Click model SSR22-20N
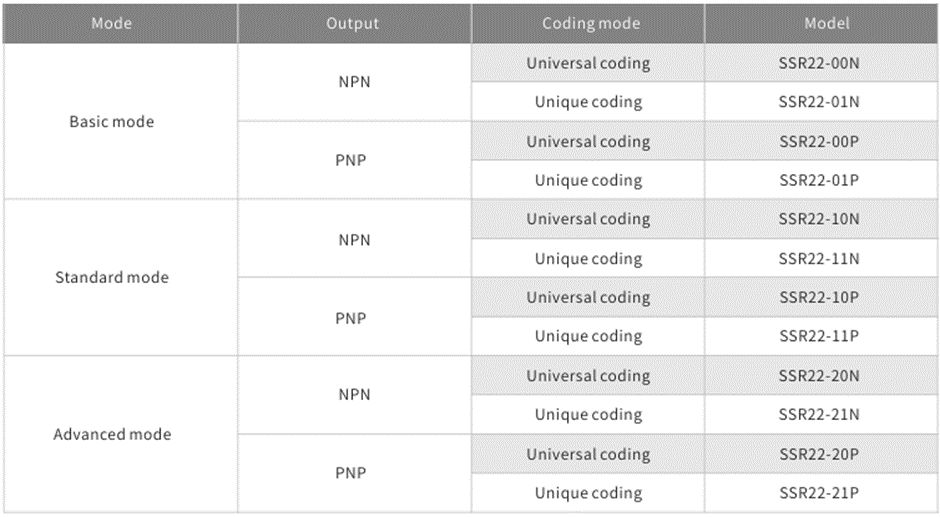 click(819, 376)
